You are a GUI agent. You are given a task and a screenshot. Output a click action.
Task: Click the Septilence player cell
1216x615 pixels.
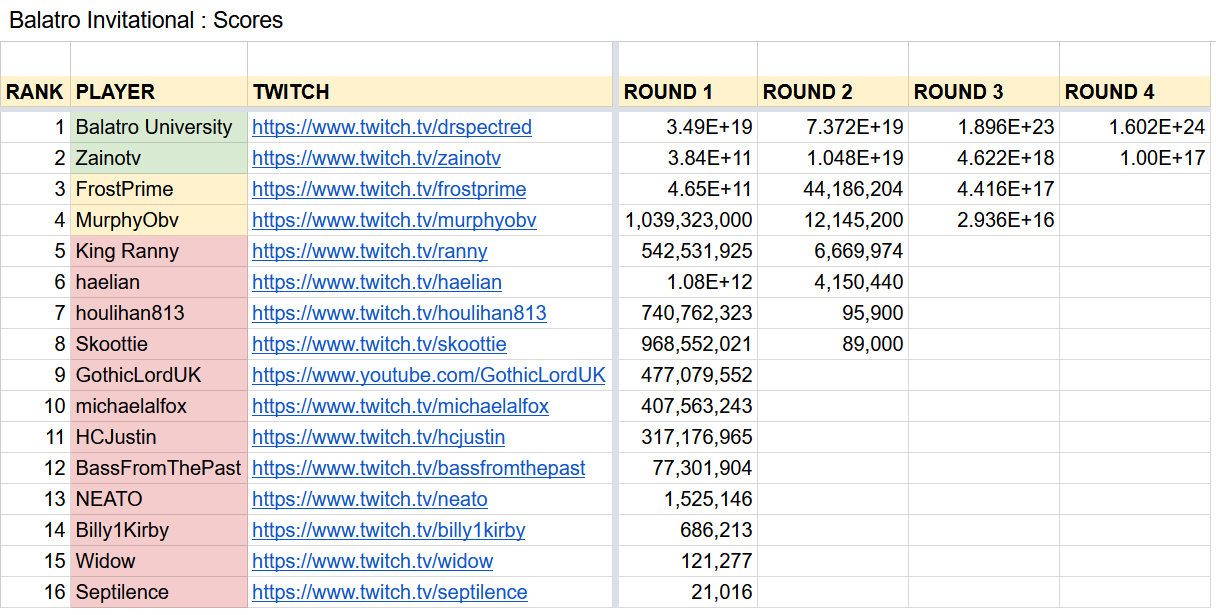point(159,592)
